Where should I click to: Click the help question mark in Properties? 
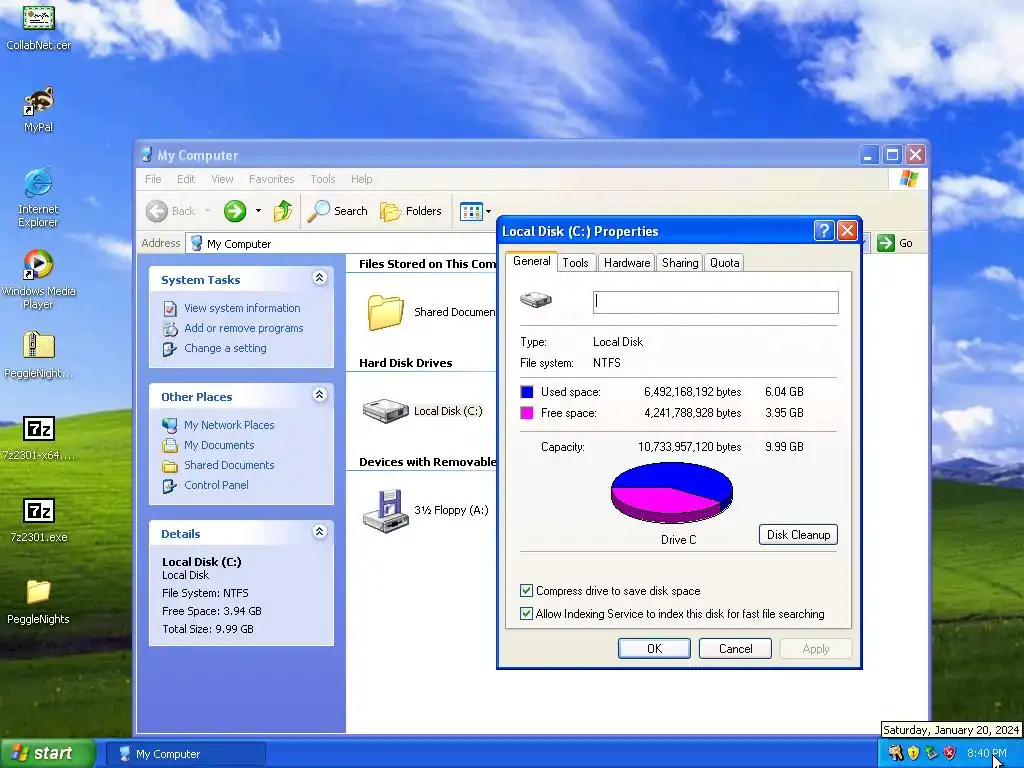point(824,231)
